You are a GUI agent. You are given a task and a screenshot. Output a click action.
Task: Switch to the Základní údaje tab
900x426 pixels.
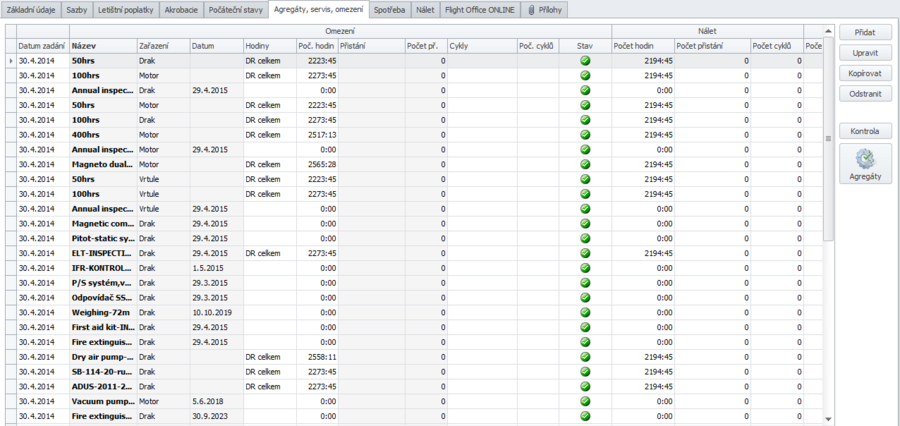31,10
